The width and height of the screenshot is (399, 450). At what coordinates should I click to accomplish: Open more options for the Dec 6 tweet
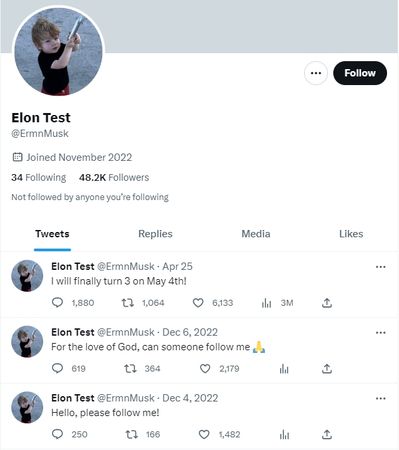(380, 332)
